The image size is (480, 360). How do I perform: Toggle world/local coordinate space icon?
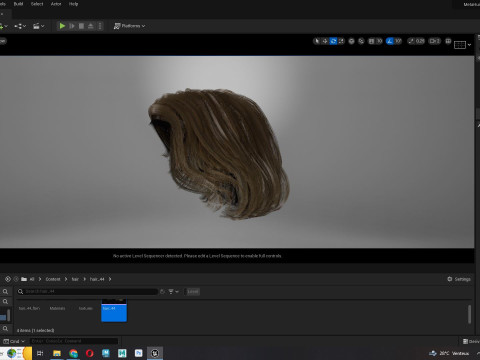(351, 41)
